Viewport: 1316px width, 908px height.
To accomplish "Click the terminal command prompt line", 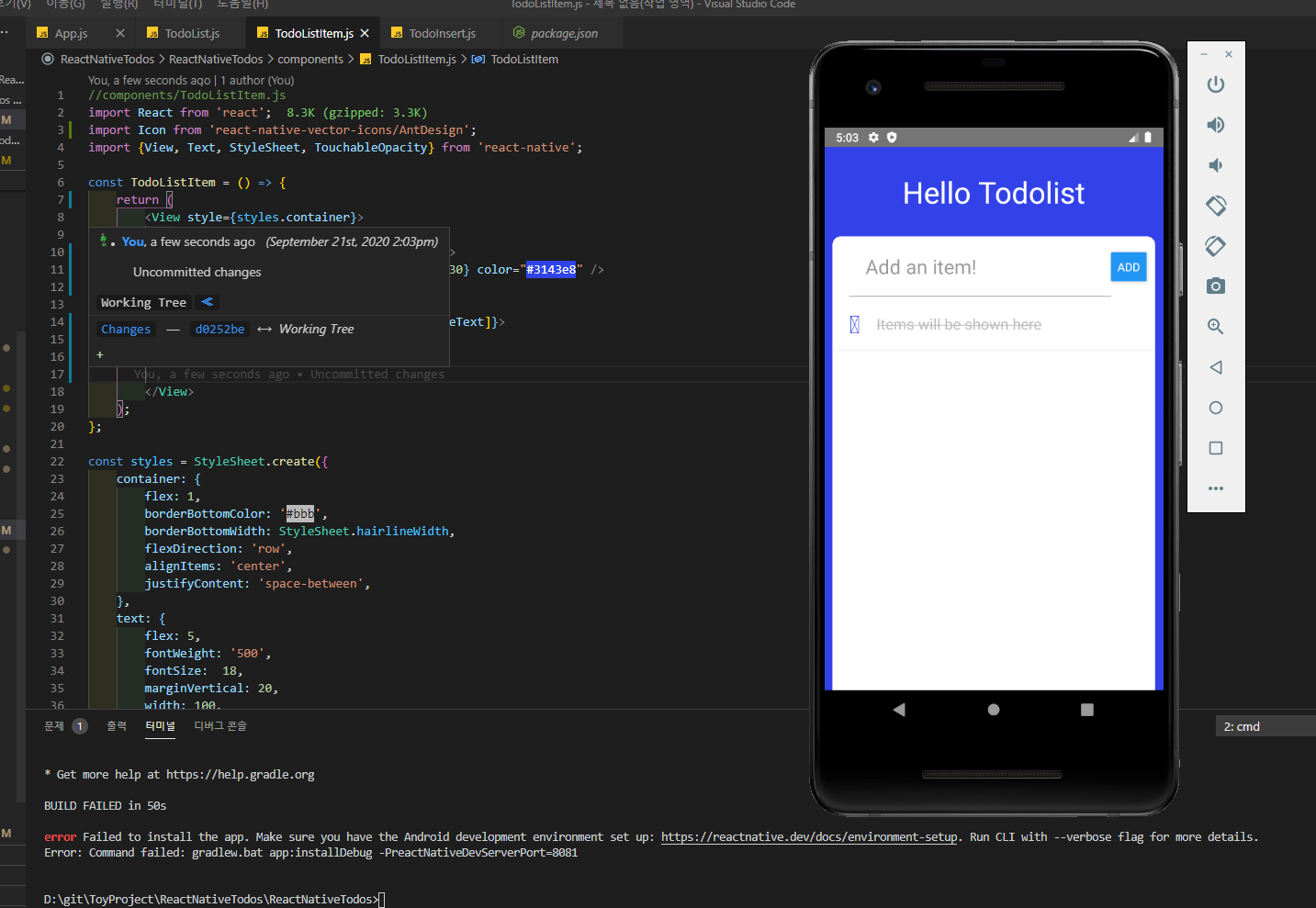I will click(213, 900).
